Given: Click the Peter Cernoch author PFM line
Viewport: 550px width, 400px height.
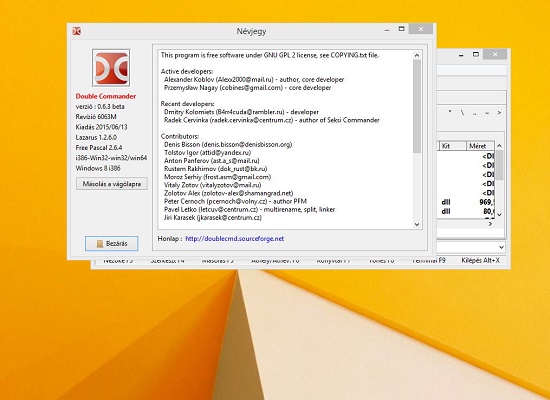Looking at the screenshot, I should tap(235, 201).
